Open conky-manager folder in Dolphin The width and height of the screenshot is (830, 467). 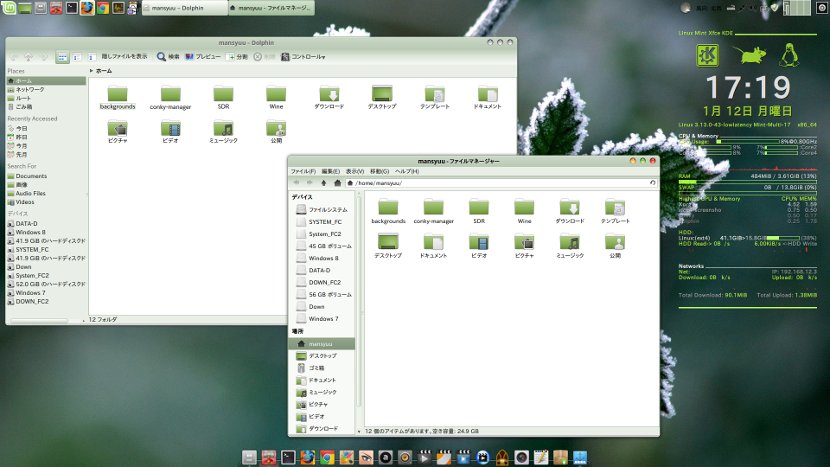(170, 98)
